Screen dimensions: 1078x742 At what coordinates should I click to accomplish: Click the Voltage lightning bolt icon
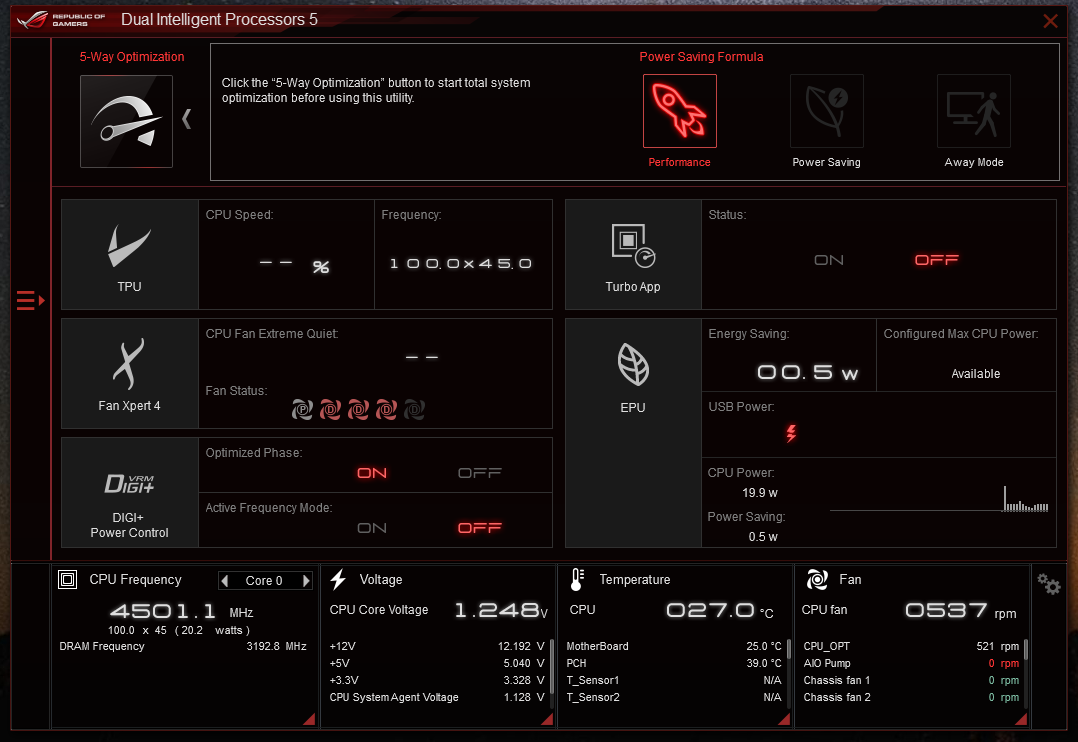click(338, 580)
